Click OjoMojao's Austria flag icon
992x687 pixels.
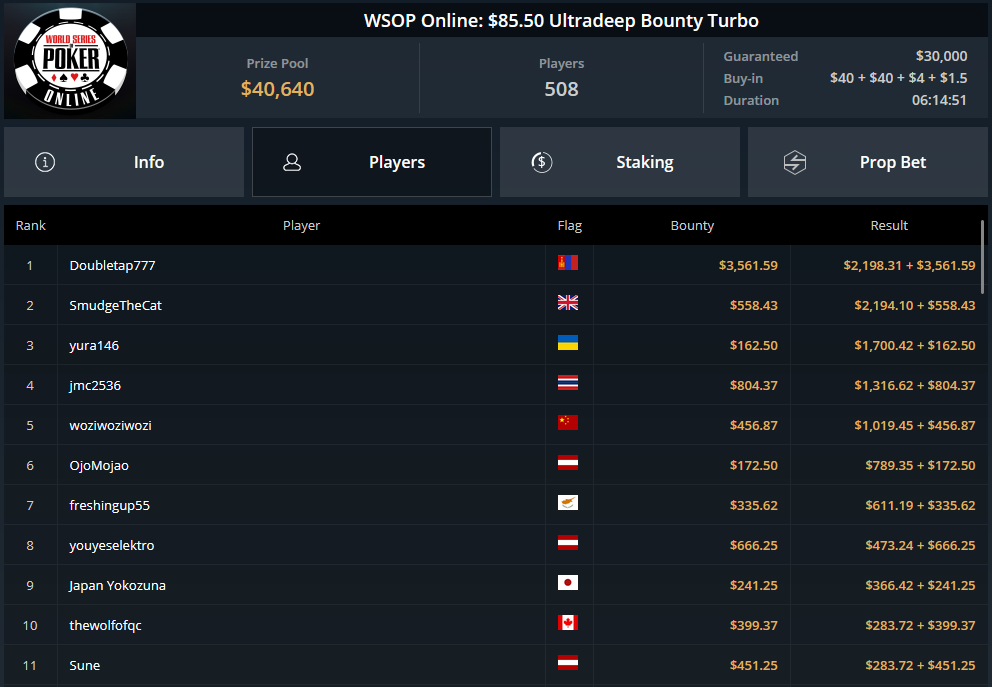point(567,462)
